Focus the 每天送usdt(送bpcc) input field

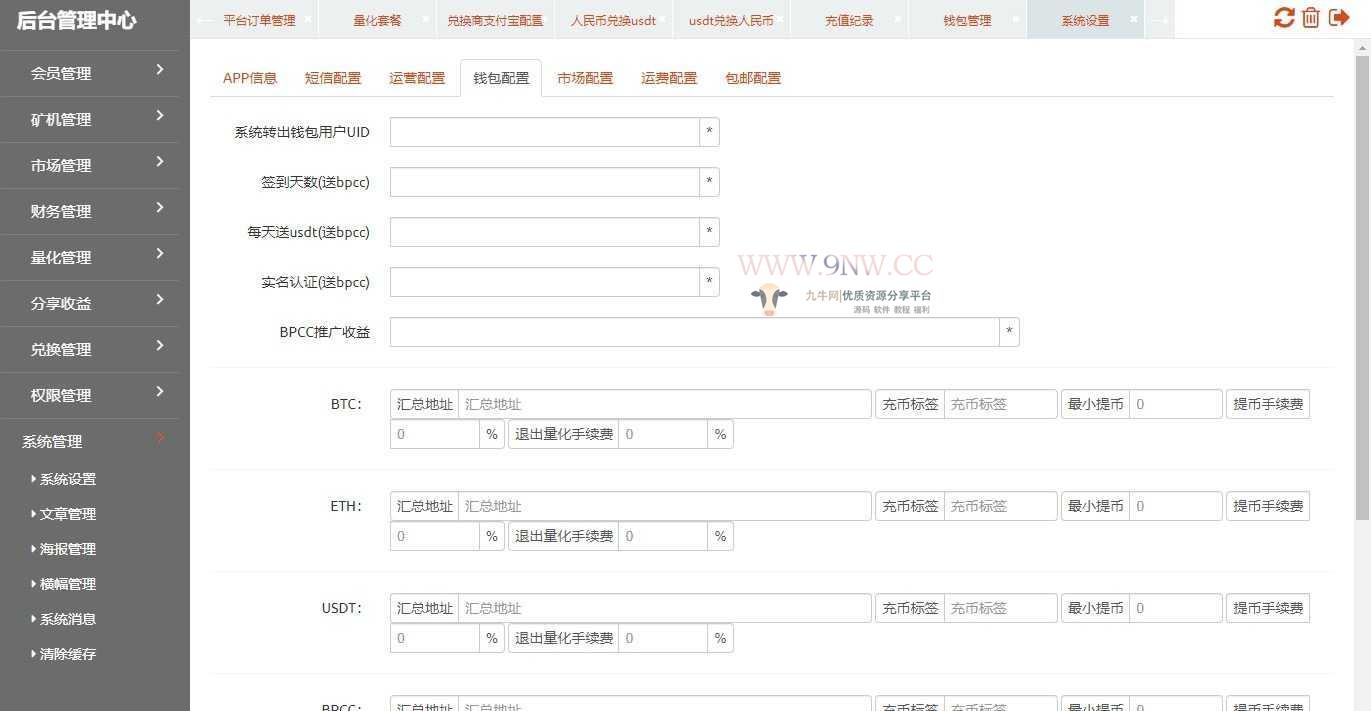coord(544,232)
